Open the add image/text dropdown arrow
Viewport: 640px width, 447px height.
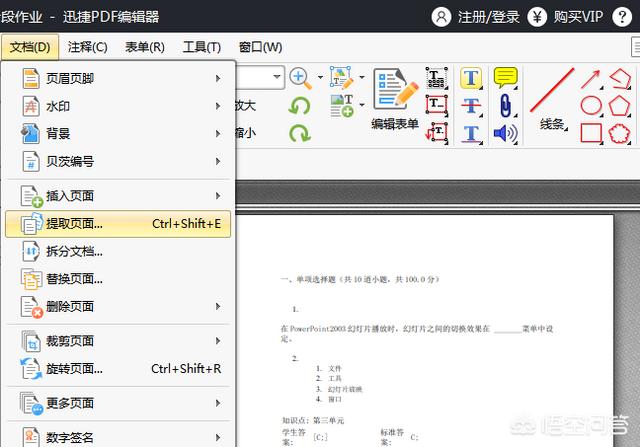(x=362, y=105)
